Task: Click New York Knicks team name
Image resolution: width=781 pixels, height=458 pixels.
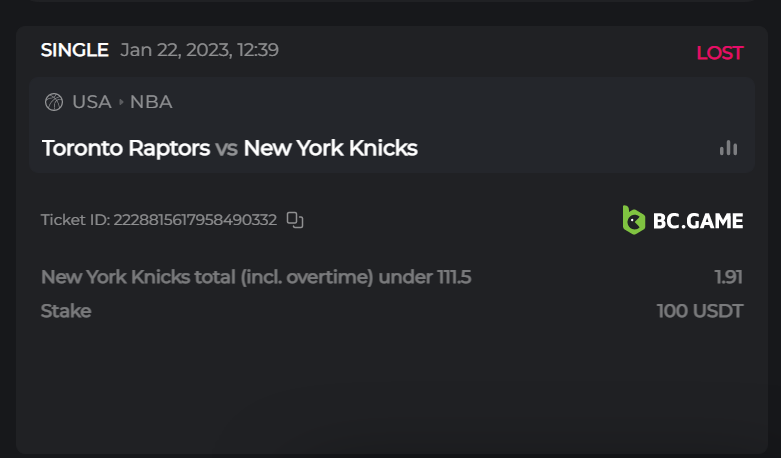Action: 330,149
